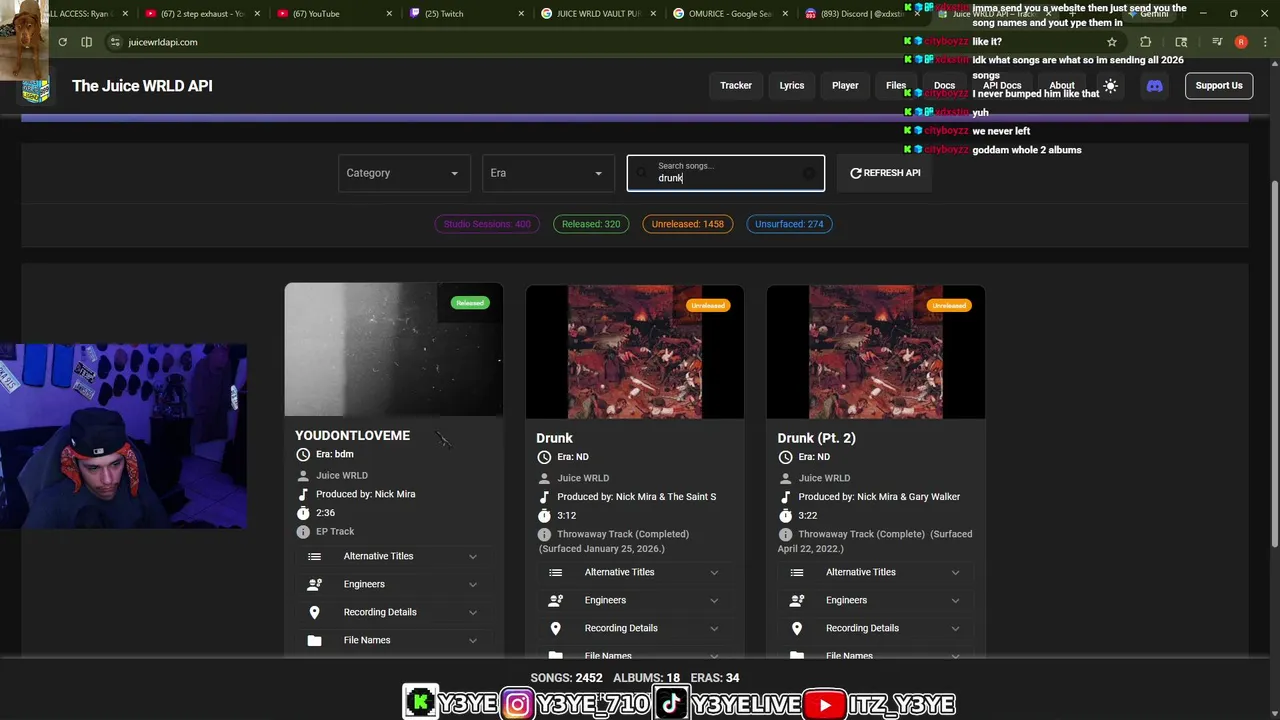1280x720 pixels.
Task: Open the Discord icon link in header
Action: pos(1154,86)
